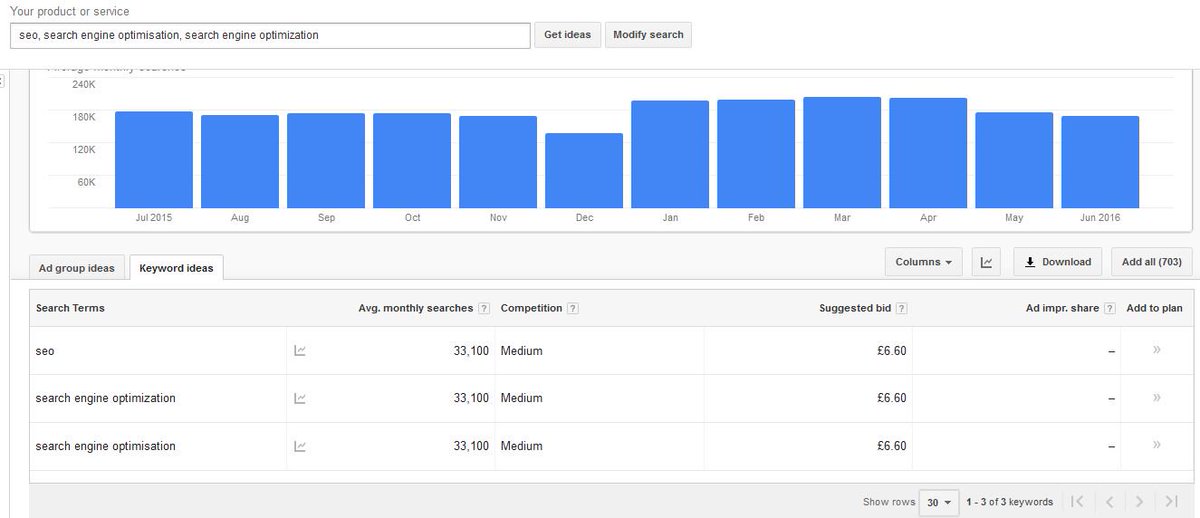Select the seo keyword text
Image resolution: width=1200 pixels, height=518 pixels.
(44, 351)
